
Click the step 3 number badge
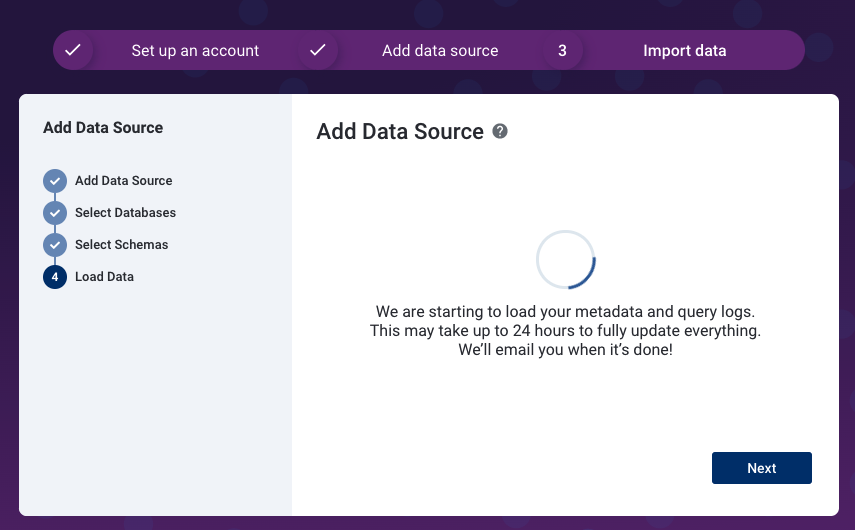(x=562, y=50)
